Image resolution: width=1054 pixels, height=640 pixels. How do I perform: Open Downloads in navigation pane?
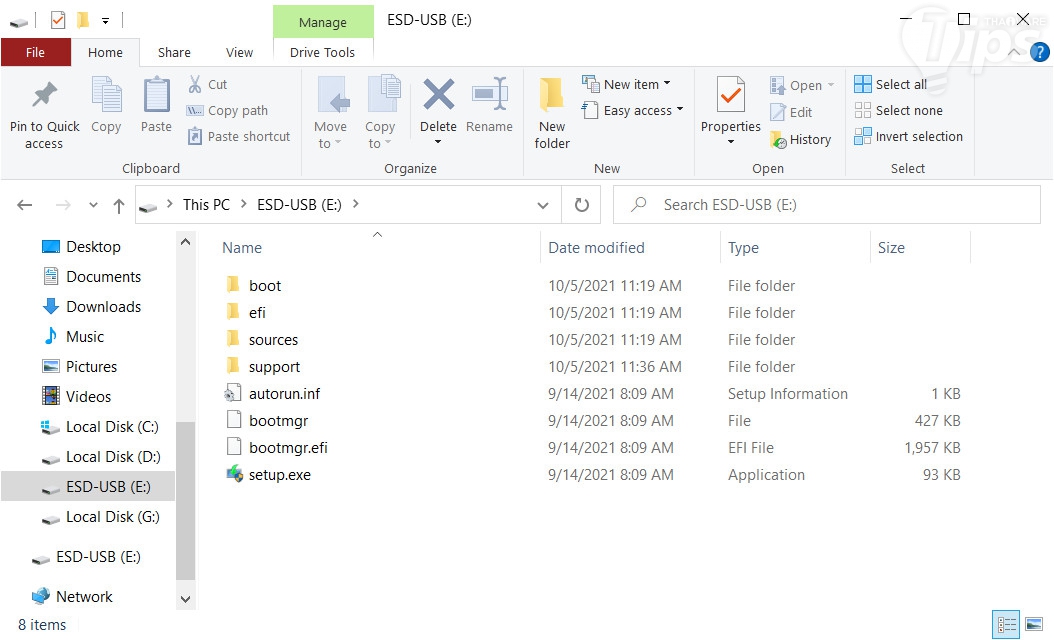(103, 307)
